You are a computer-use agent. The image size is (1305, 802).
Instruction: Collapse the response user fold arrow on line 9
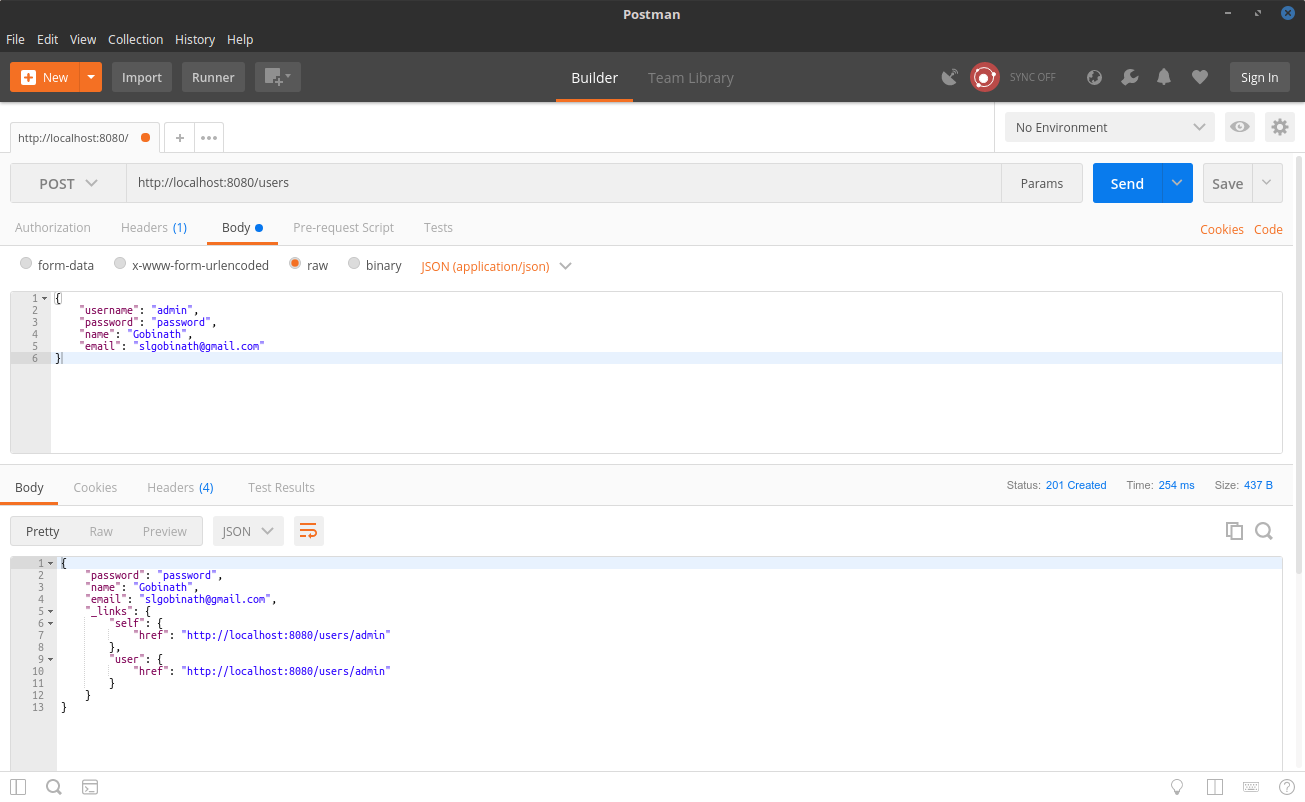pyautogui.click(x=50, y=659)
